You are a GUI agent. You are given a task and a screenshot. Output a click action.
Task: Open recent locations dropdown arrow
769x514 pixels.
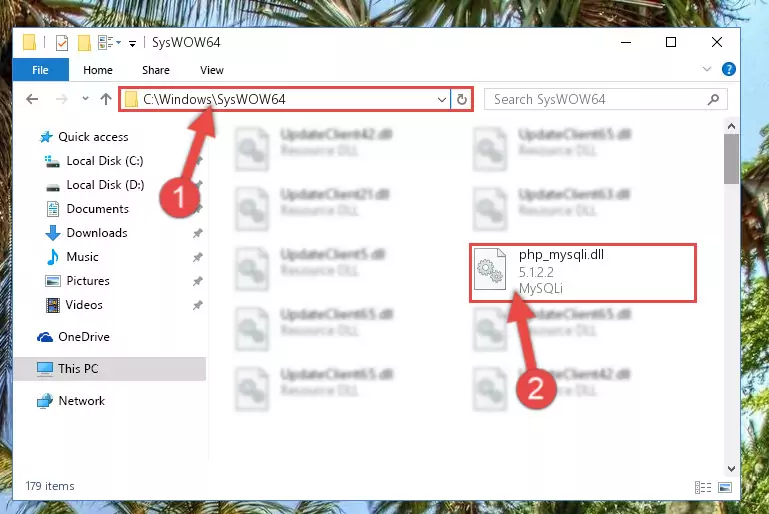click(85, 99)
